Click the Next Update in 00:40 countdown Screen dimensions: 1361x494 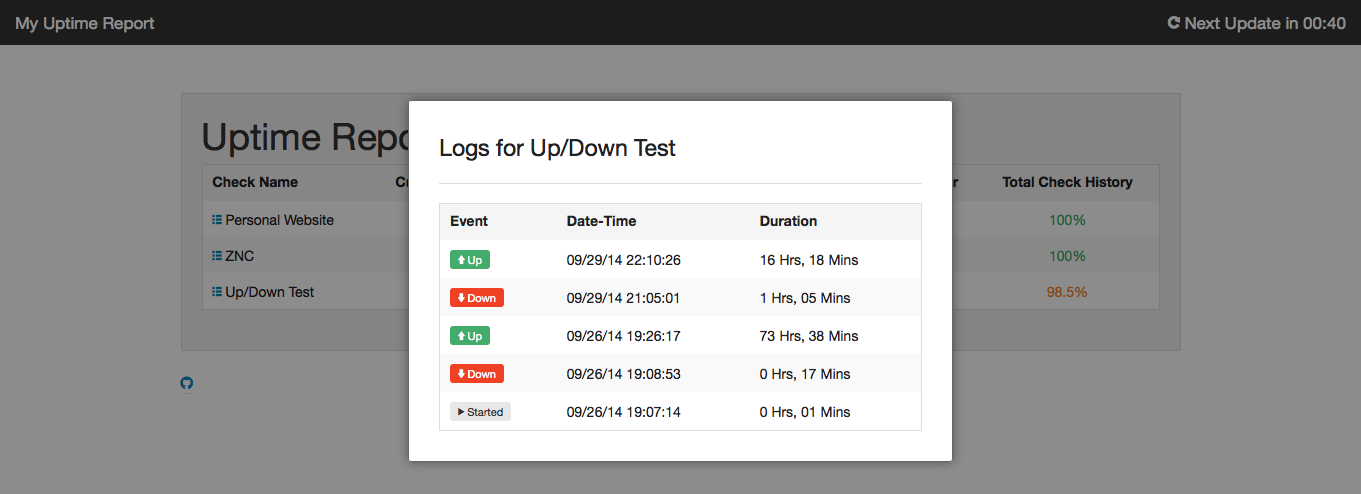(x=1265, y=23)
